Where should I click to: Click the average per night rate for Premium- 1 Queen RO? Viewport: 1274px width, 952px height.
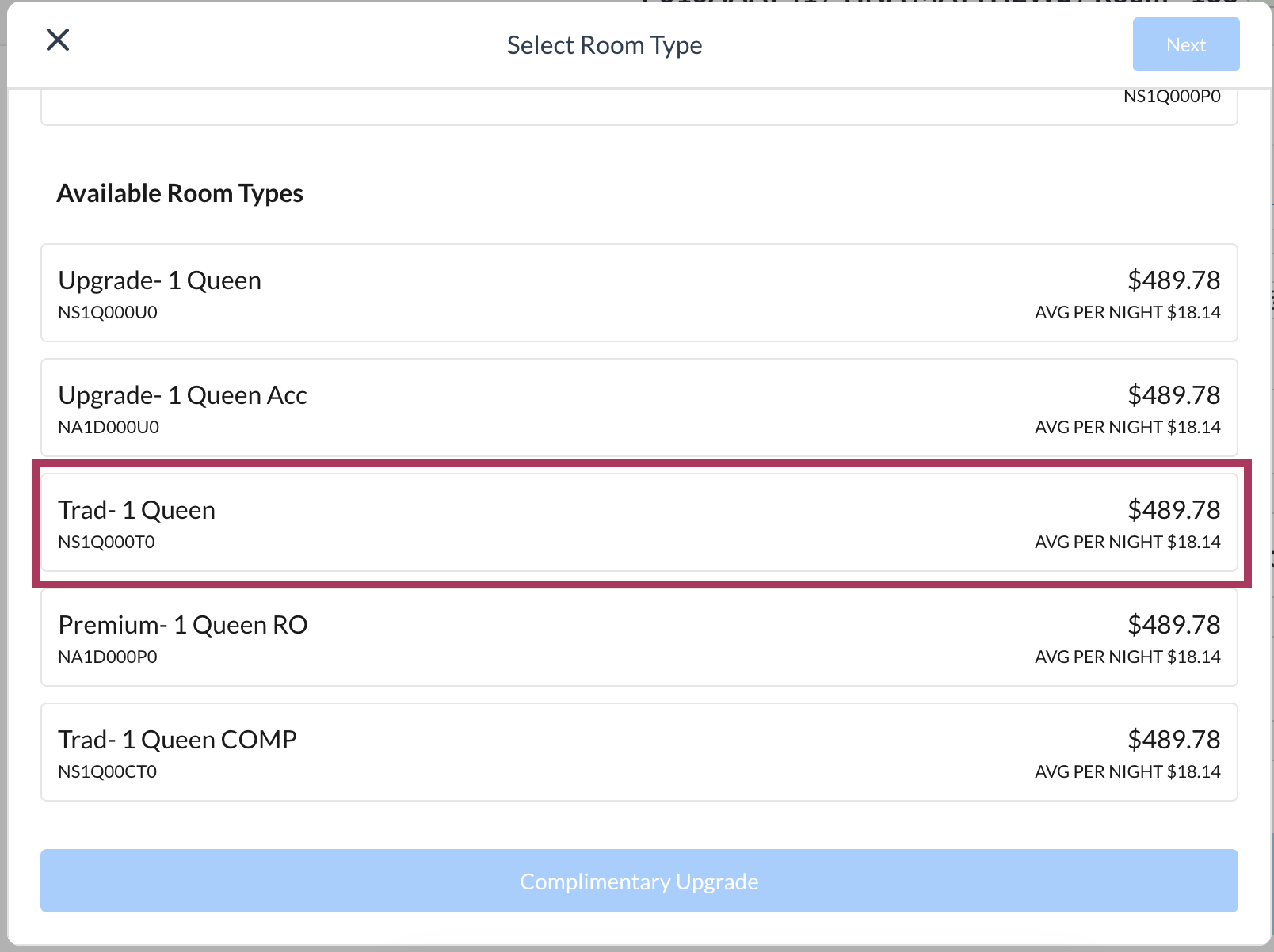[x=1127, y=657]
